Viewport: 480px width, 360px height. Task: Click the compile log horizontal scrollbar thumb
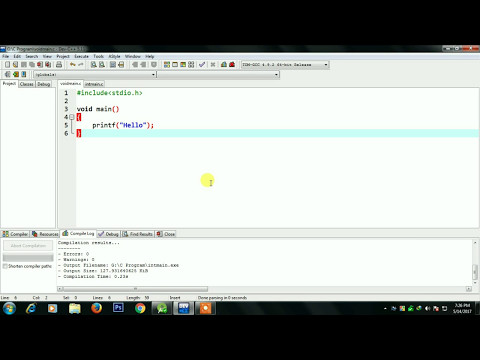coord(135,289)
